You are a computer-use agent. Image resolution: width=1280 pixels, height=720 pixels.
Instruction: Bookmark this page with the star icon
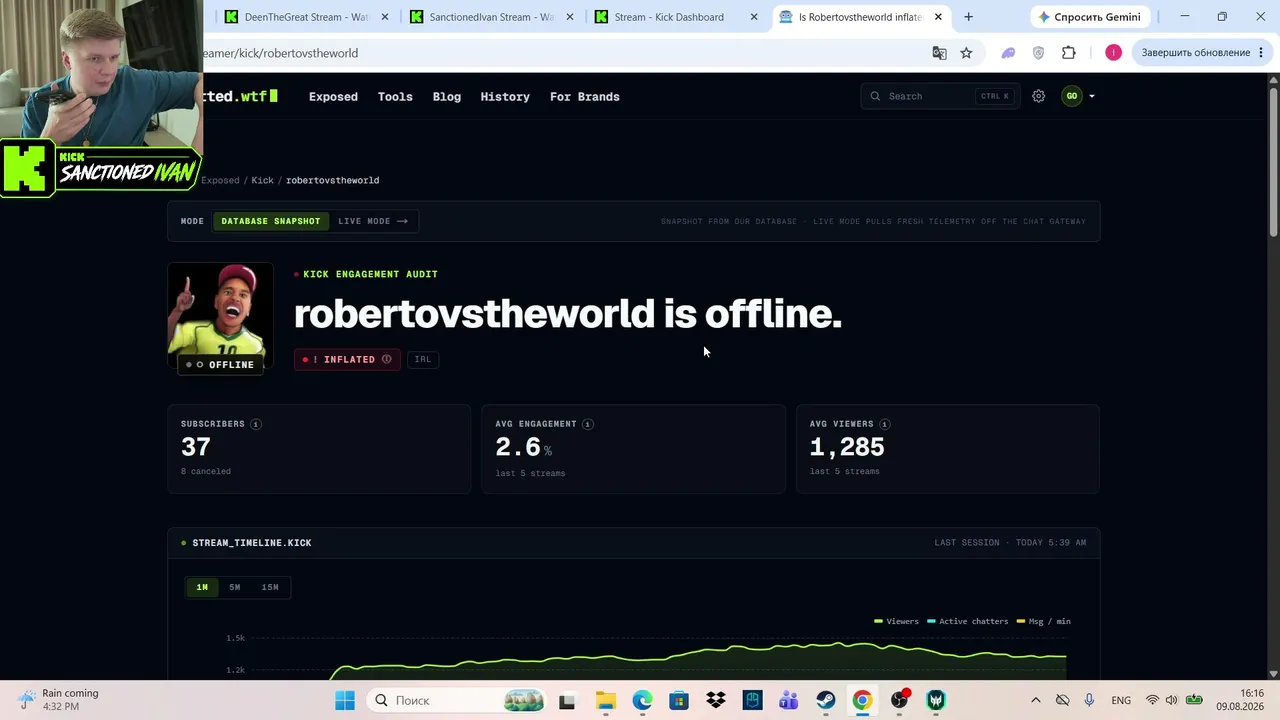966,53
